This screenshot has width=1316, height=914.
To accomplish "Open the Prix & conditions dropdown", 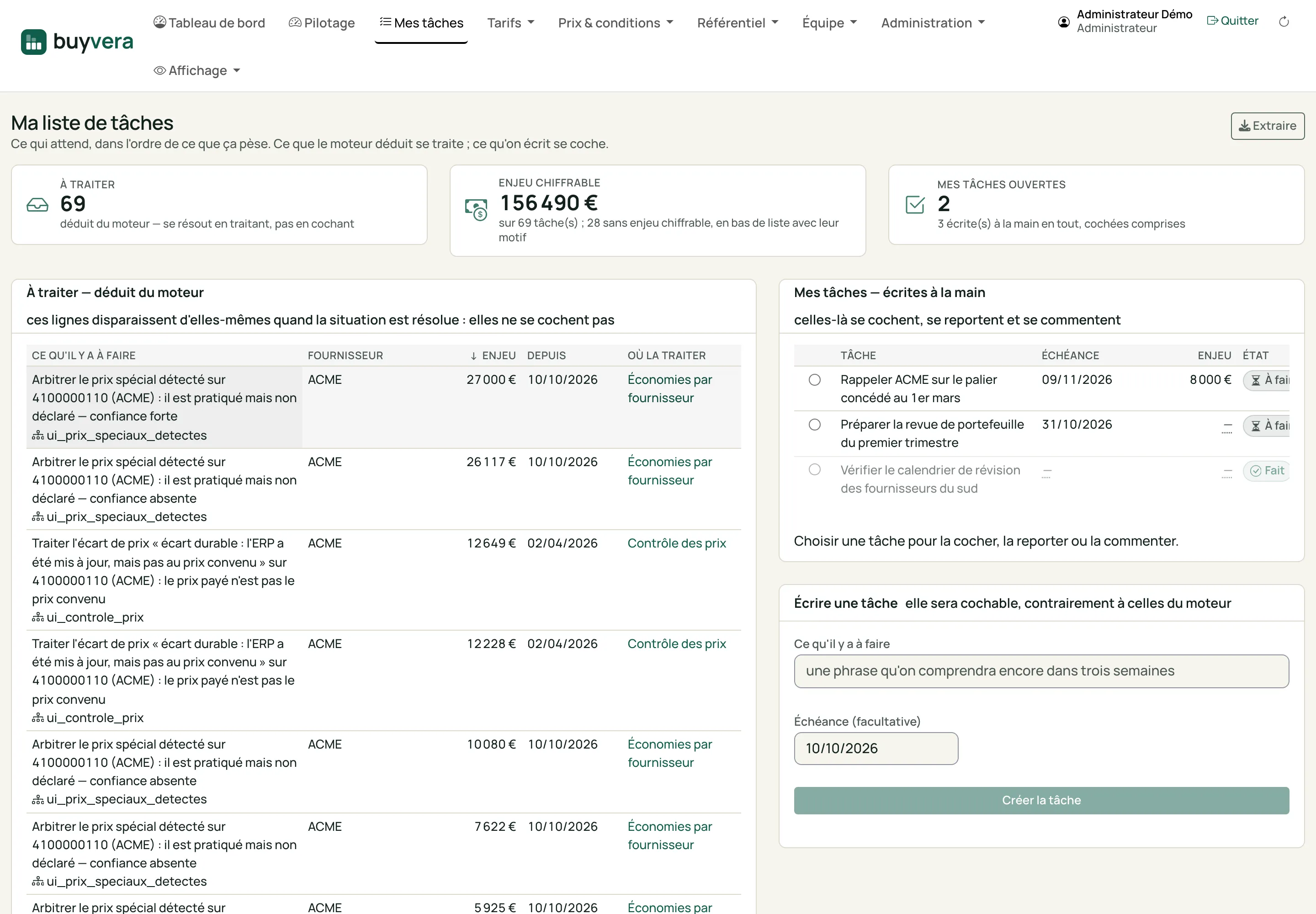I will [x=616, y=23].
